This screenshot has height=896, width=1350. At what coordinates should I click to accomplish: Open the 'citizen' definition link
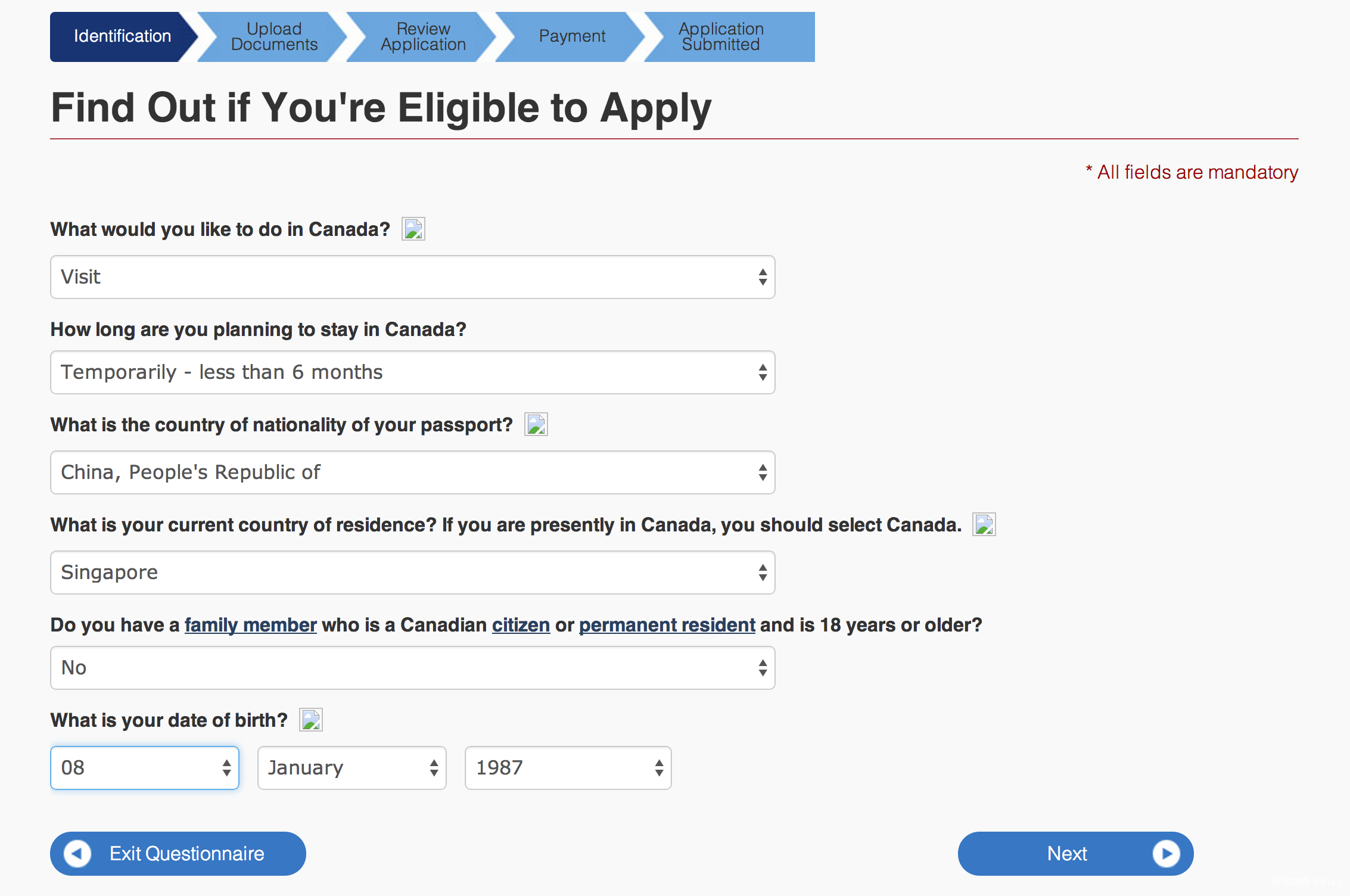(521, 625)
